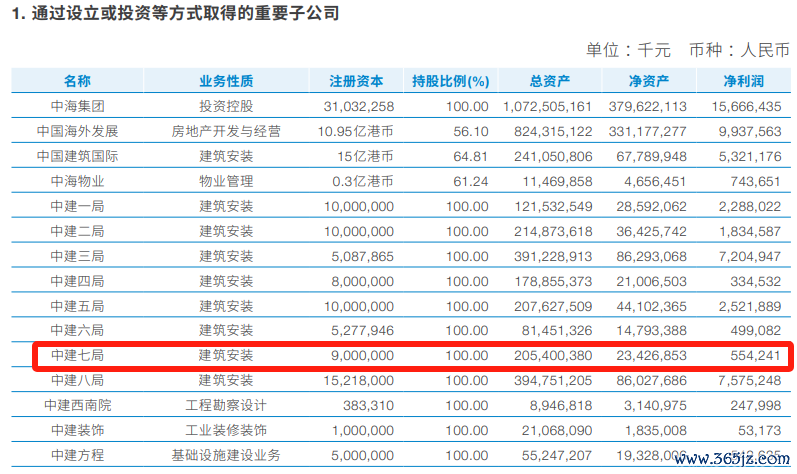Click total assets 55,247,207

(557, 455)
